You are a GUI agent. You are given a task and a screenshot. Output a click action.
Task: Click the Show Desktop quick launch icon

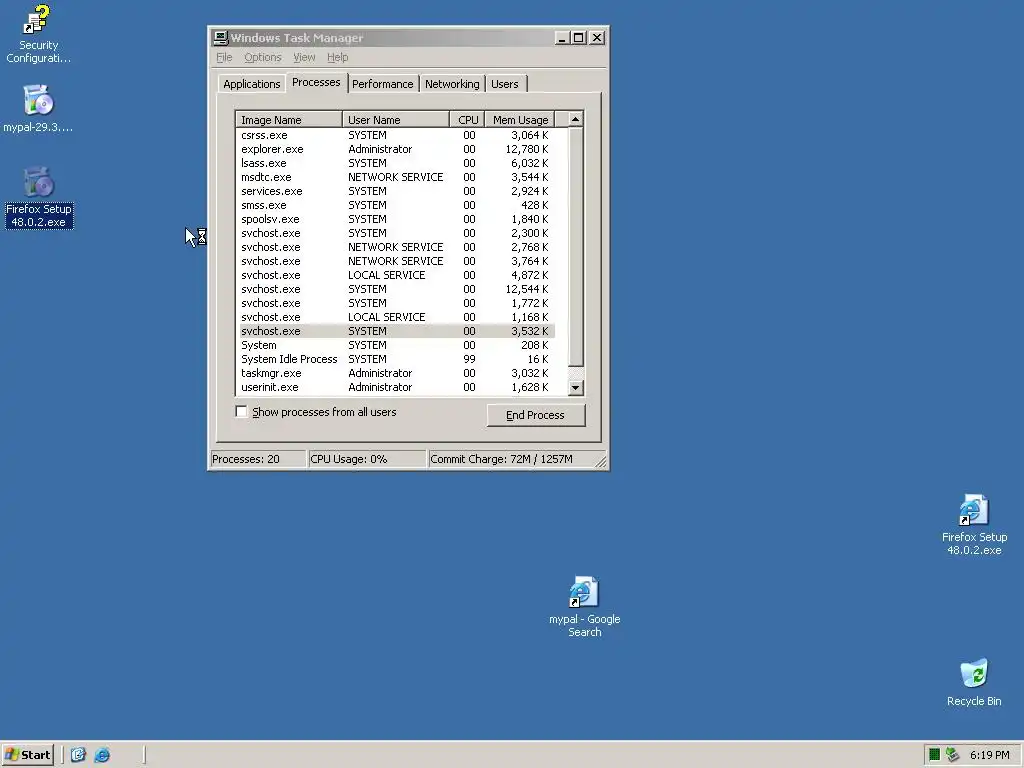click(78, 755)
